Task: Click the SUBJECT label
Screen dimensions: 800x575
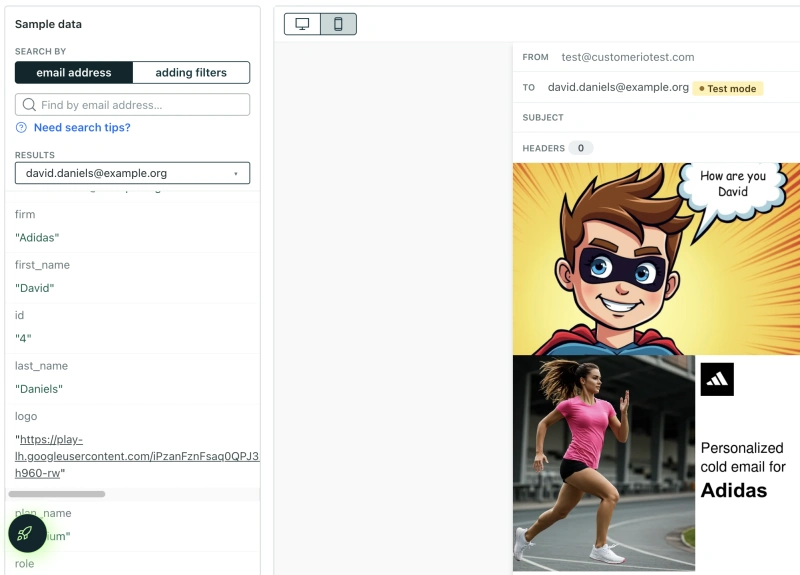Action: [543, 117]
